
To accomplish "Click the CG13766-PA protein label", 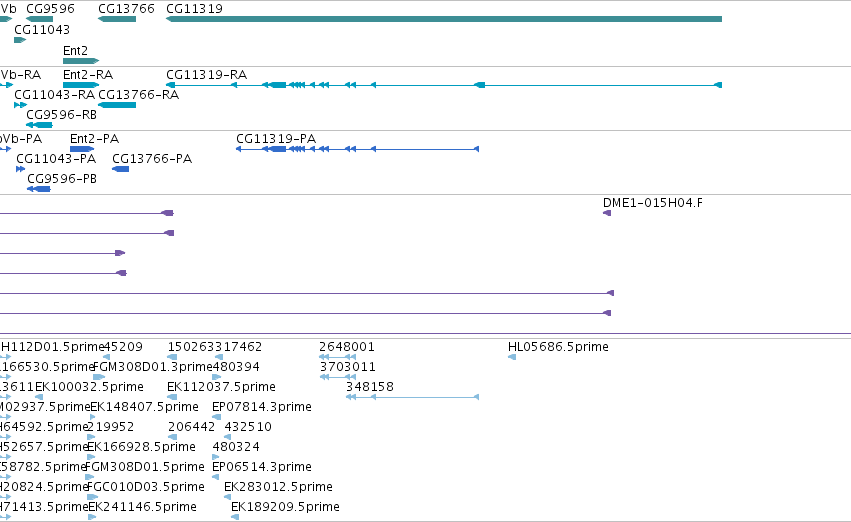I will (152, 158).
